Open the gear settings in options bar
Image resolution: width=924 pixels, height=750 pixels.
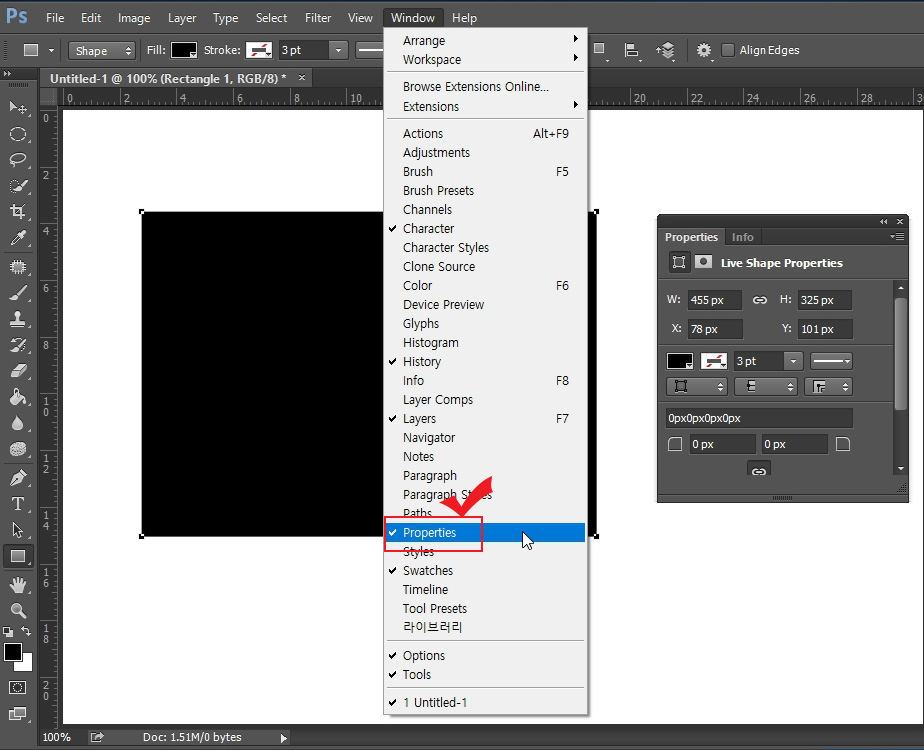[704, 50]
